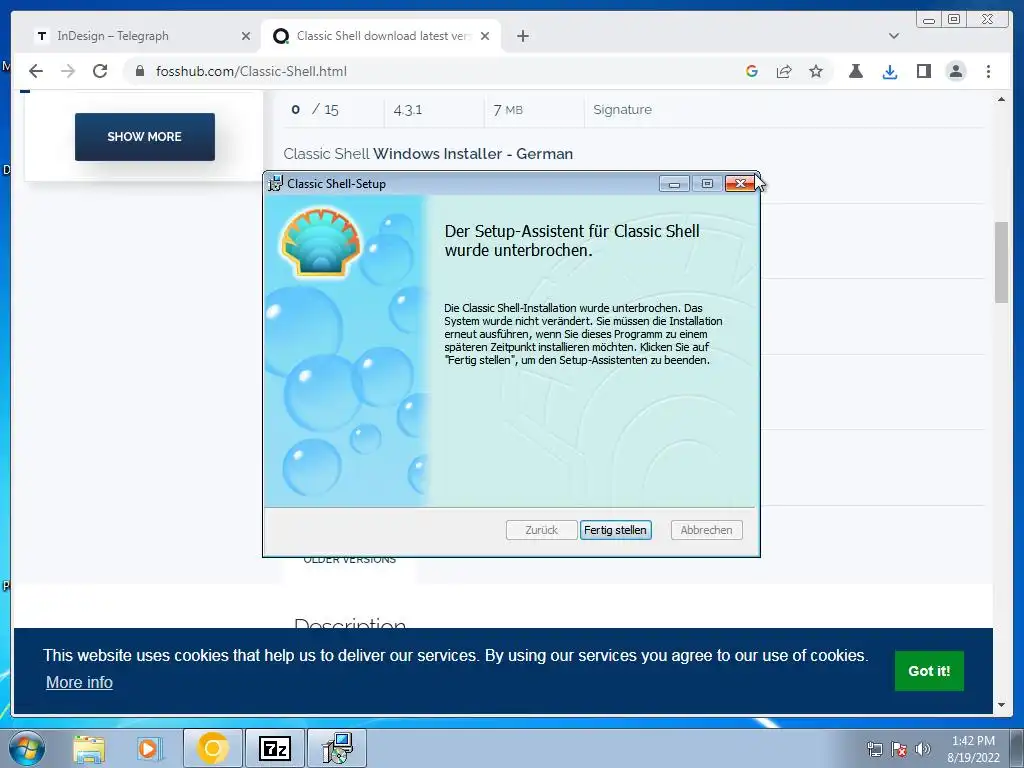Open the Chrome Labs flask icon
Image resolution: width=1024 pixels, height=768 pixels.
coord(856,71)
